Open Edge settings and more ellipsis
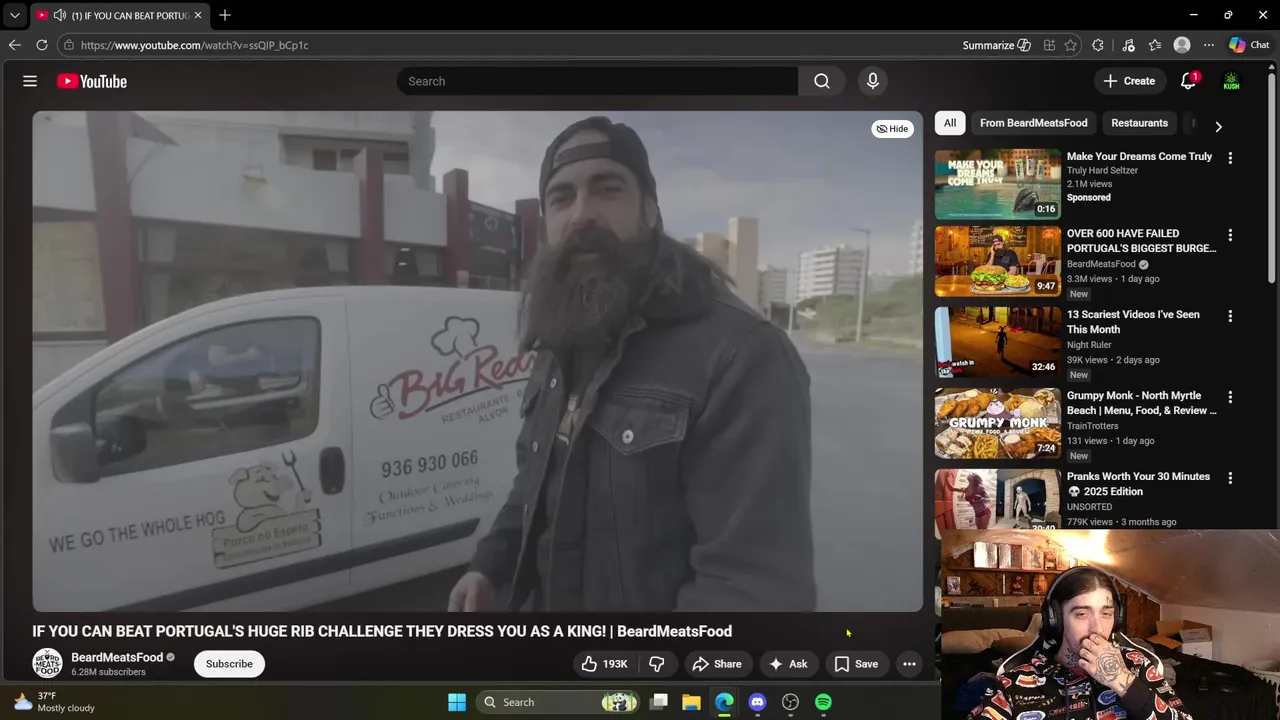 (1209, 45)
